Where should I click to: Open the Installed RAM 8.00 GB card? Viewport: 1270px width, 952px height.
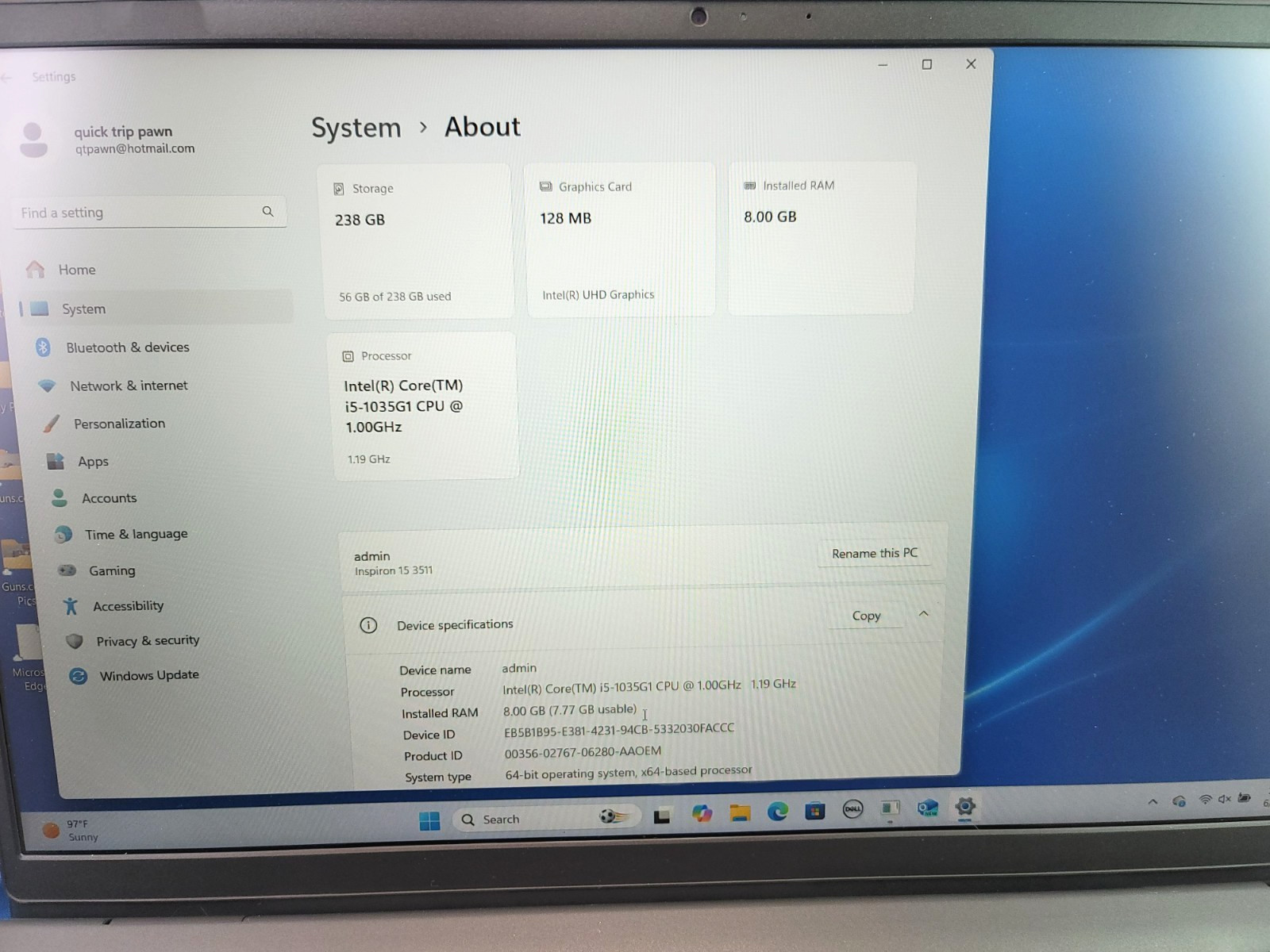(822, 238)
